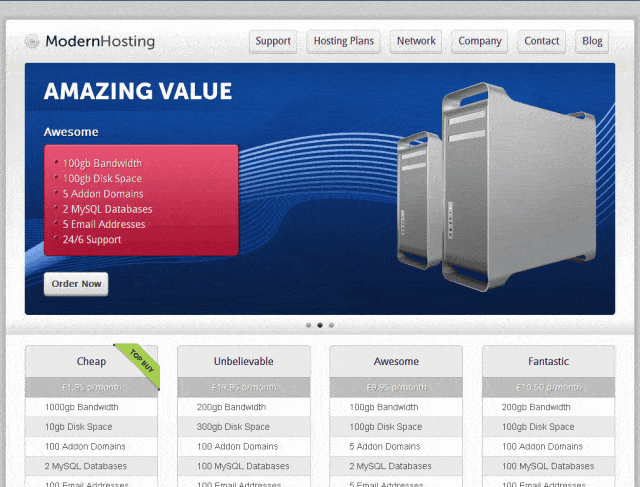The width and height of the screenshot is (640, 487).
Task: Go to the Network page
Action: pos(416,41)
